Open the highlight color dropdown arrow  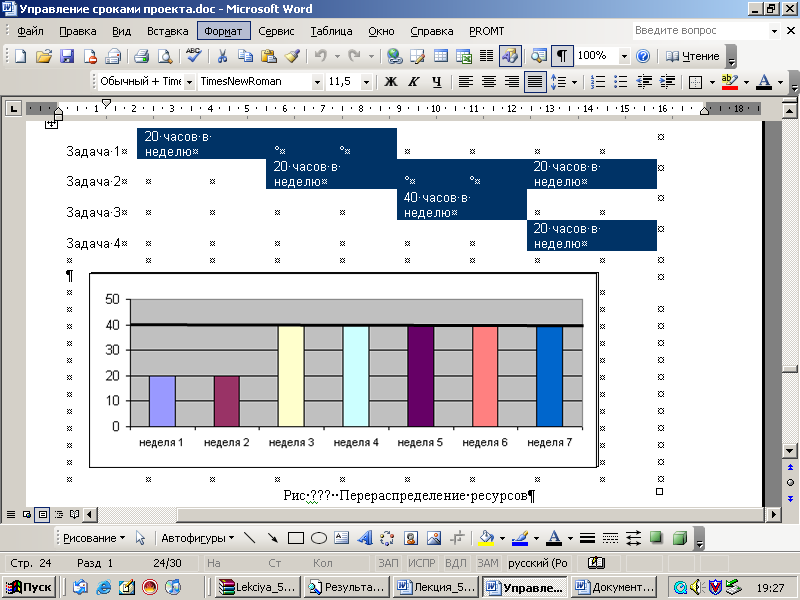click(x=746, y=82)
